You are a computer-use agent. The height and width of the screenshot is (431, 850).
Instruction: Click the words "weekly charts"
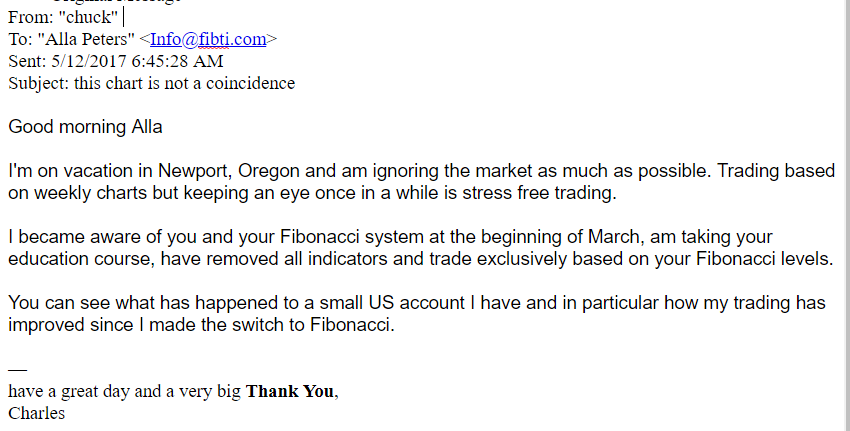click(91, 193)
